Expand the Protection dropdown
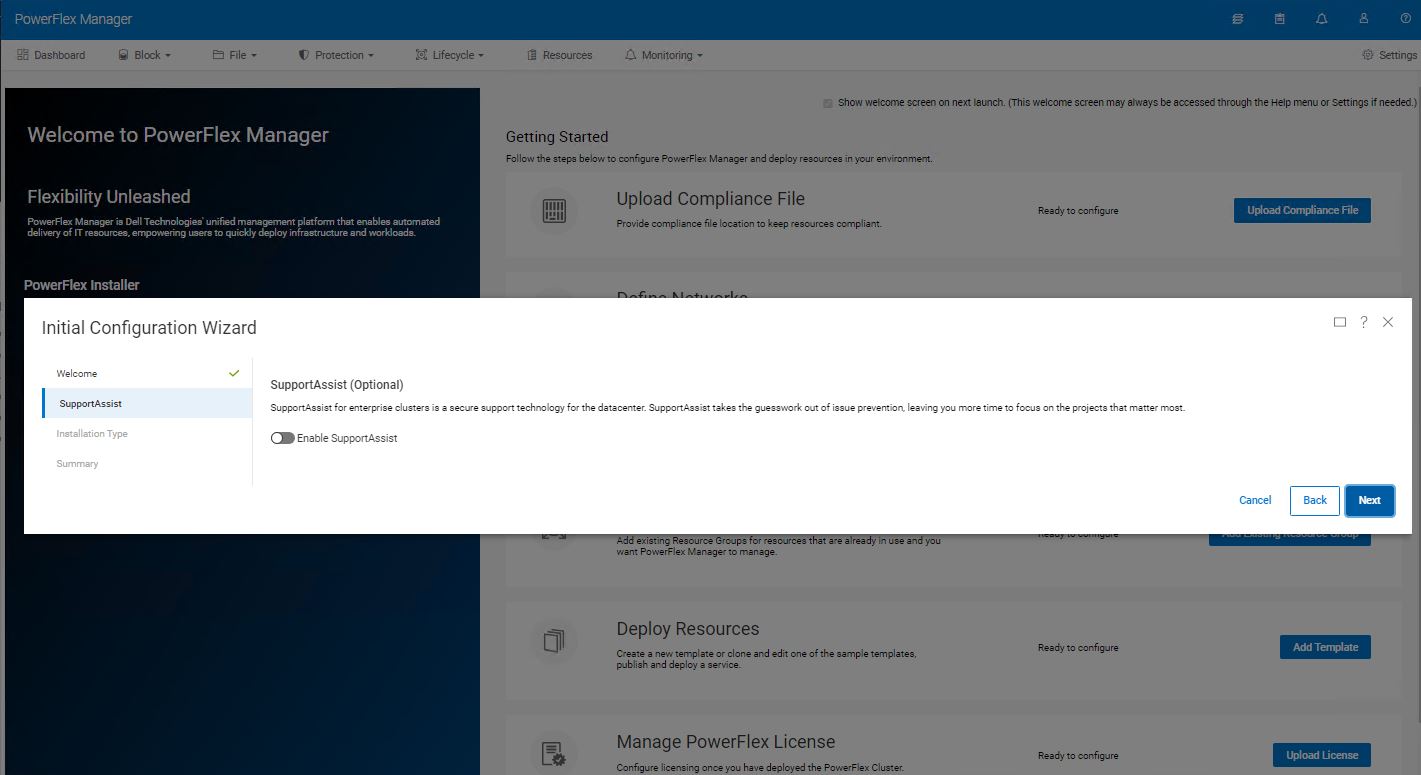 (x=336, y=55)
